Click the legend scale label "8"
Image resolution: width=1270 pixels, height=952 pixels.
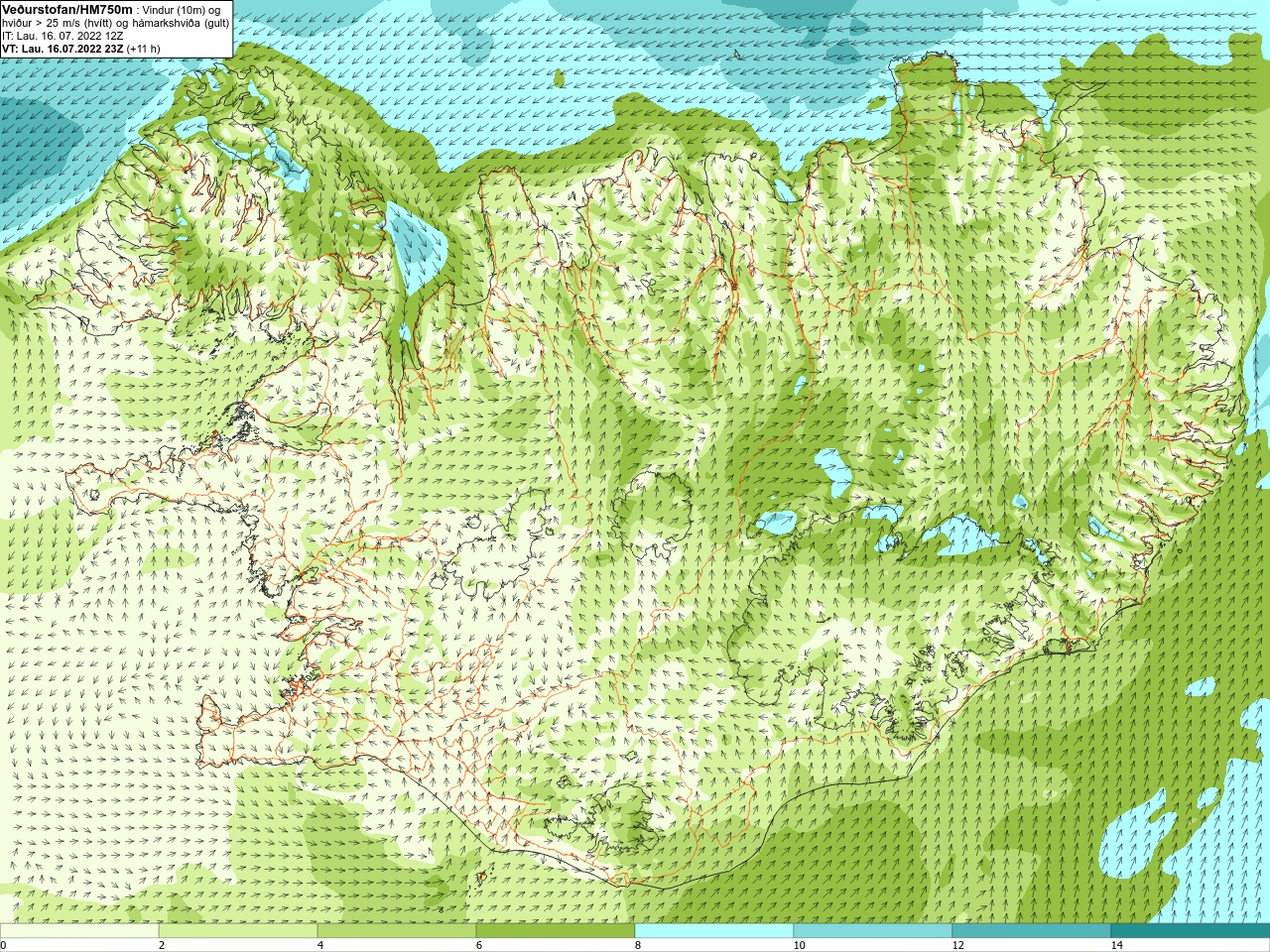tap(638, 945)
